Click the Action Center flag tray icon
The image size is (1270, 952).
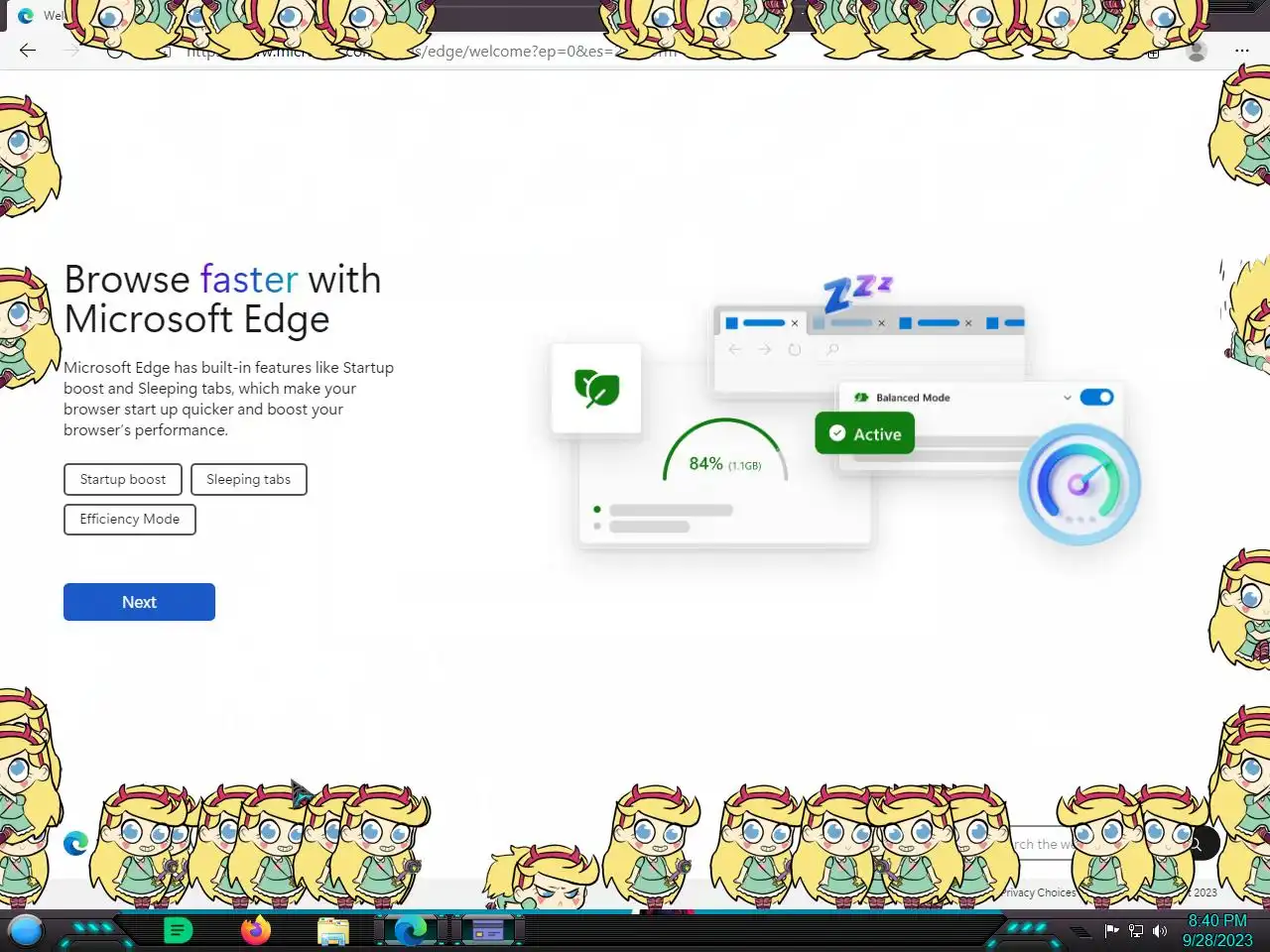(1111, 930)
